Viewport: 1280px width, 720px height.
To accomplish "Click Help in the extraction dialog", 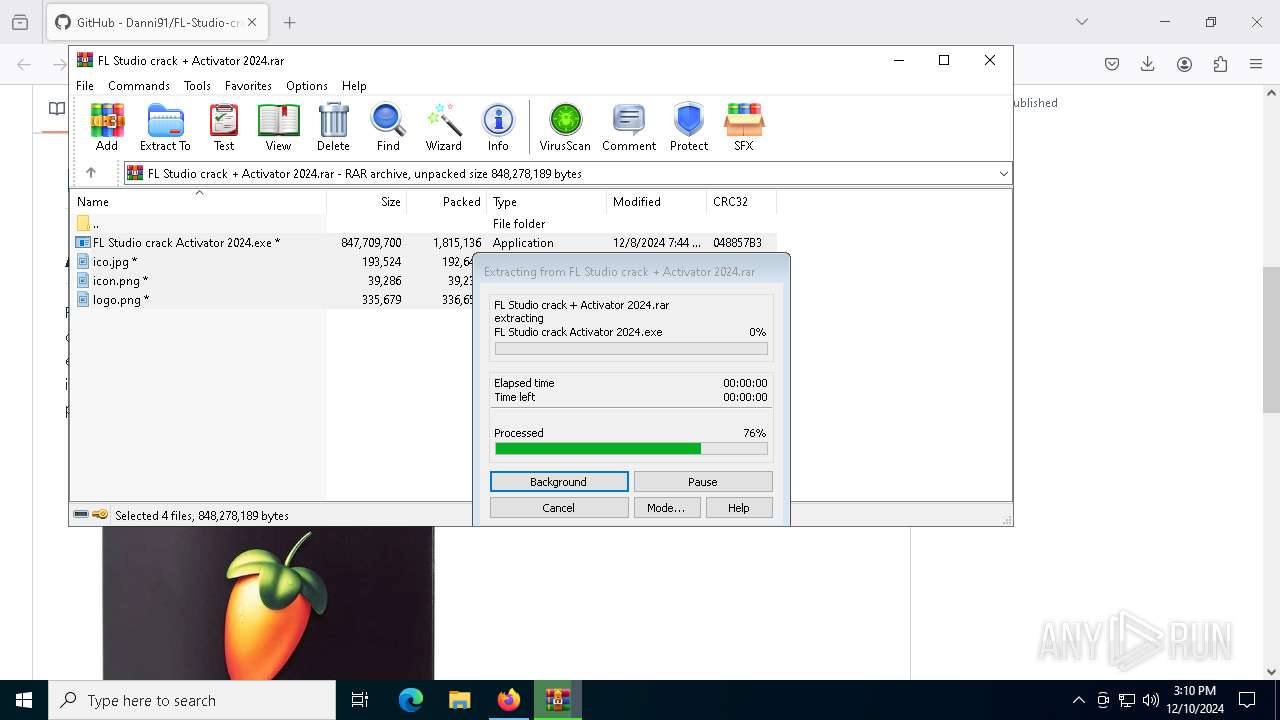I will [x=739, y=508].
